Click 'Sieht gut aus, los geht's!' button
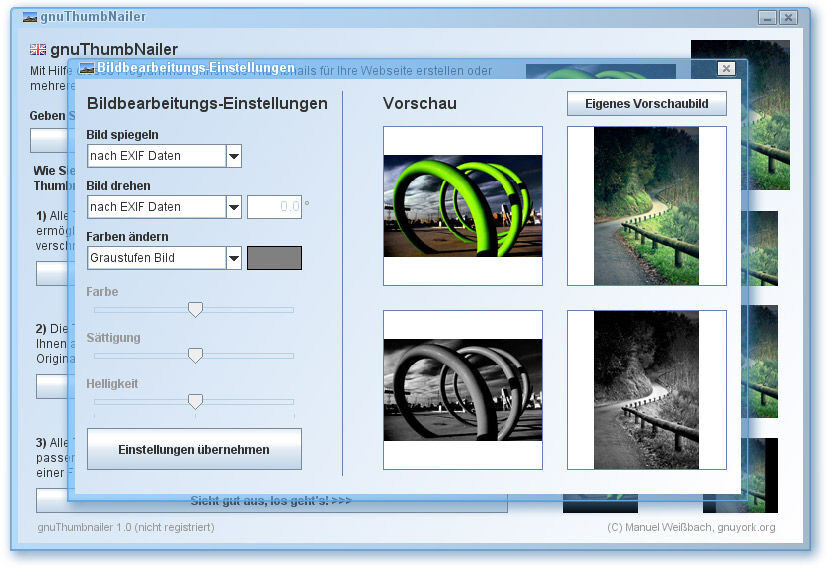The width and height of the screenshot is (832, 568). click(x=272, y=501)
